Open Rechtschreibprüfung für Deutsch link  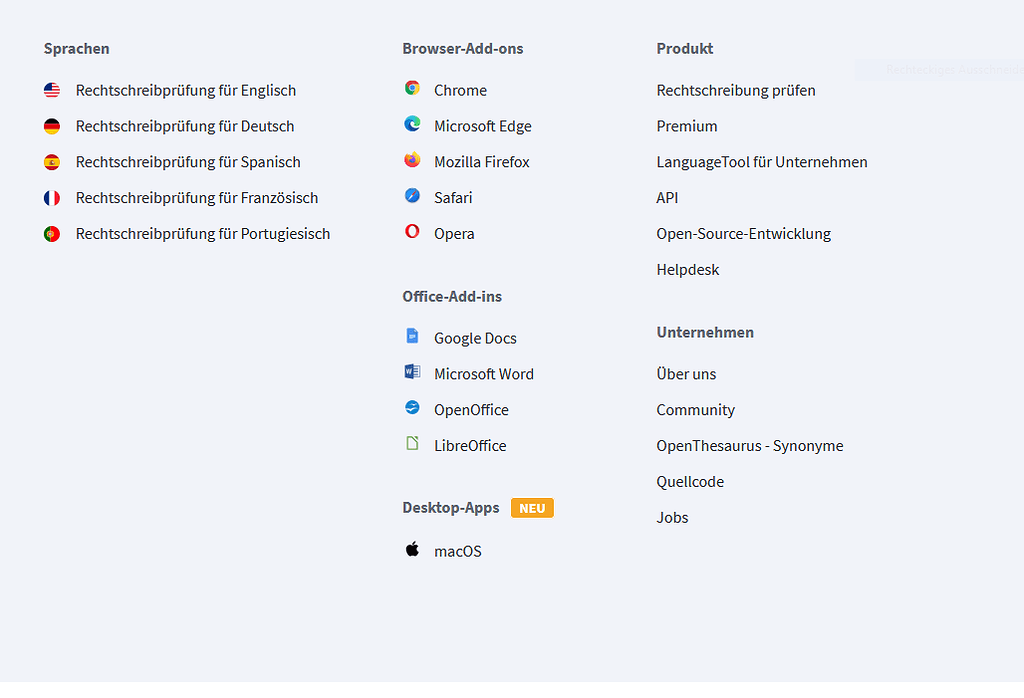click(x=185, y=126)
